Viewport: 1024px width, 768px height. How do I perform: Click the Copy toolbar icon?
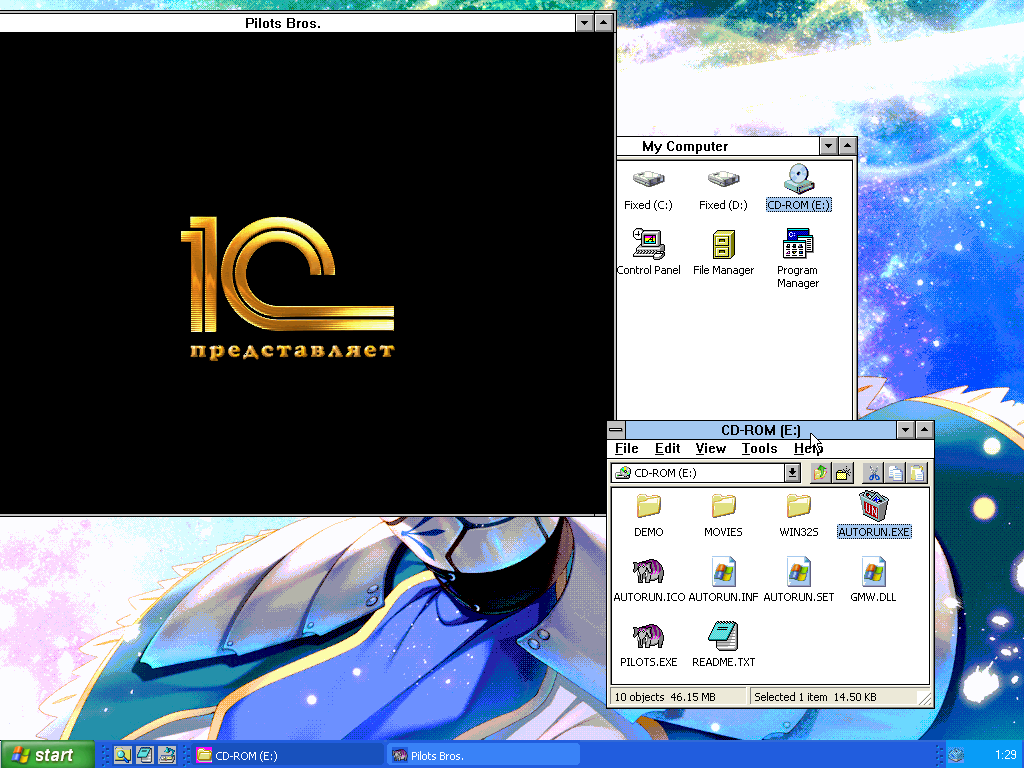click(895, 473)
